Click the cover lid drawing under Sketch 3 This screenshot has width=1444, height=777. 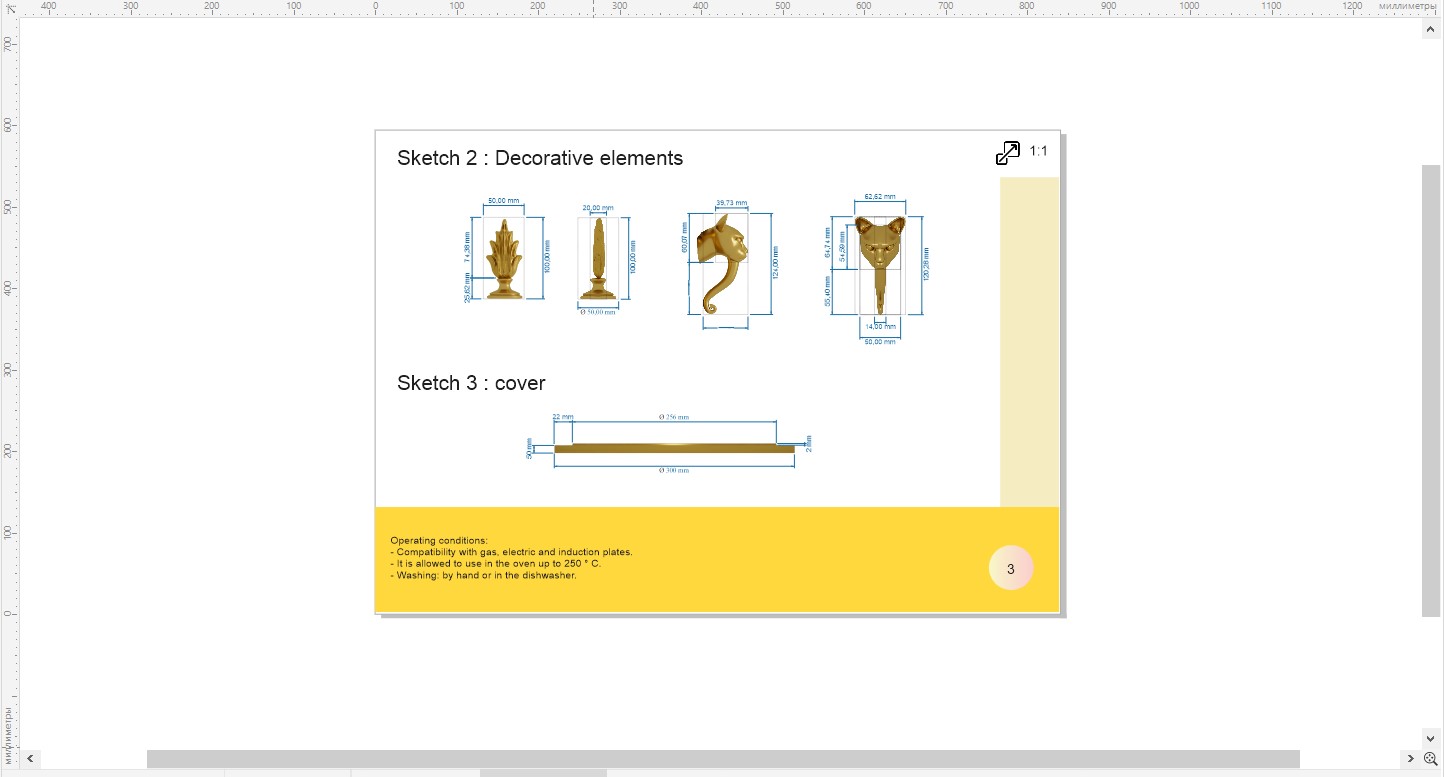672,447
